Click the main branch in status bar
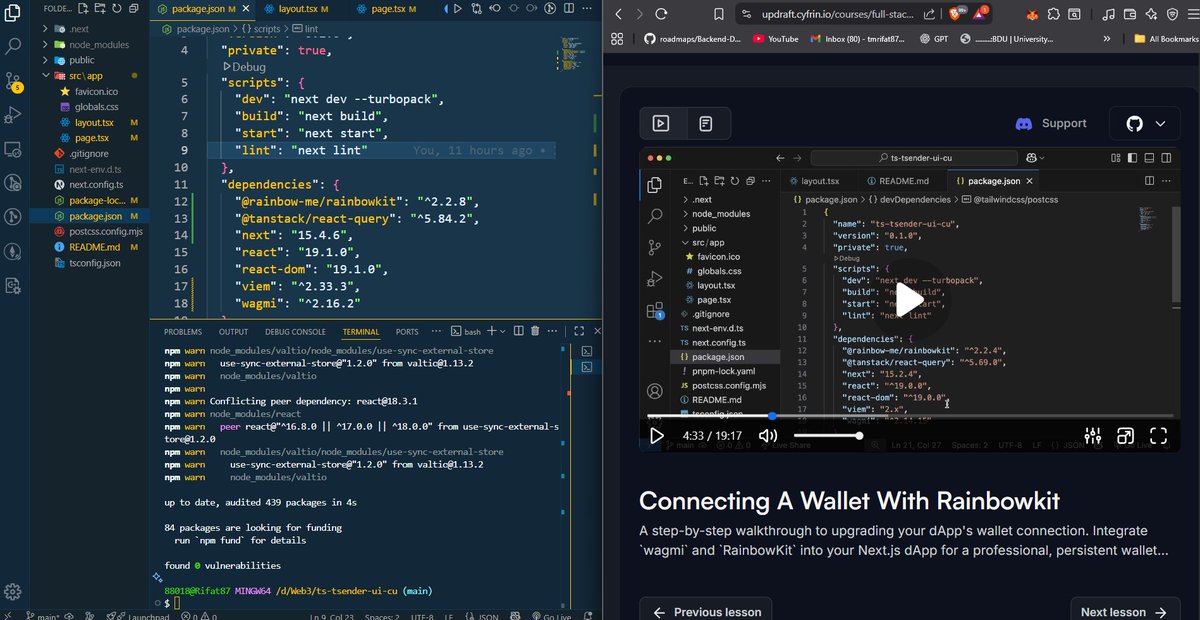1200x620 pixels. 42,616
